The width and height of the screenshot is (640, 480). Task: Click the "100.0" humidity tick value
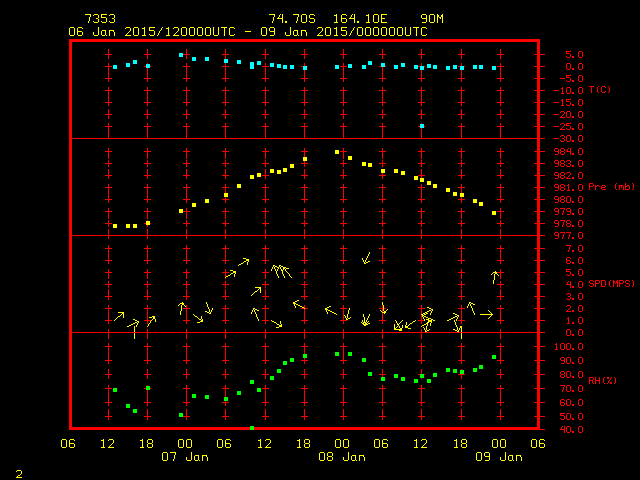pyautogui.click(x=568, y=347)
